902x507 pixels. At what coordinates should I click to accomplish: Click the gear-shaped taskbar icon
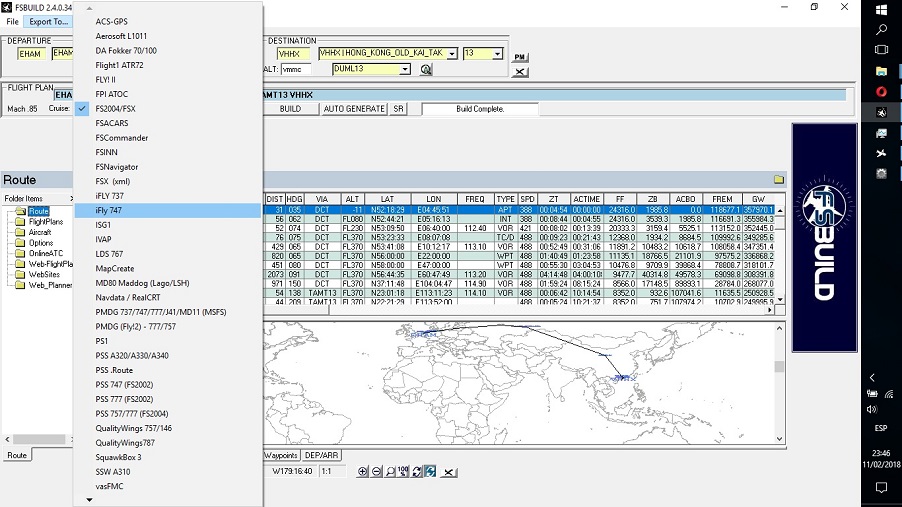[881, 173]
